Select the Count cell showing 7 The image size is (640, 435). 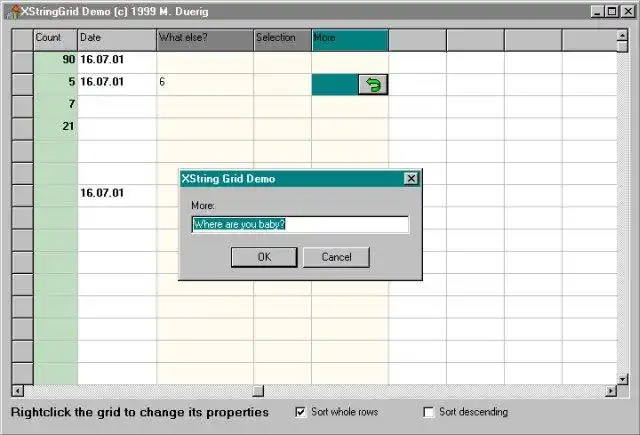(x=56, y=107)
